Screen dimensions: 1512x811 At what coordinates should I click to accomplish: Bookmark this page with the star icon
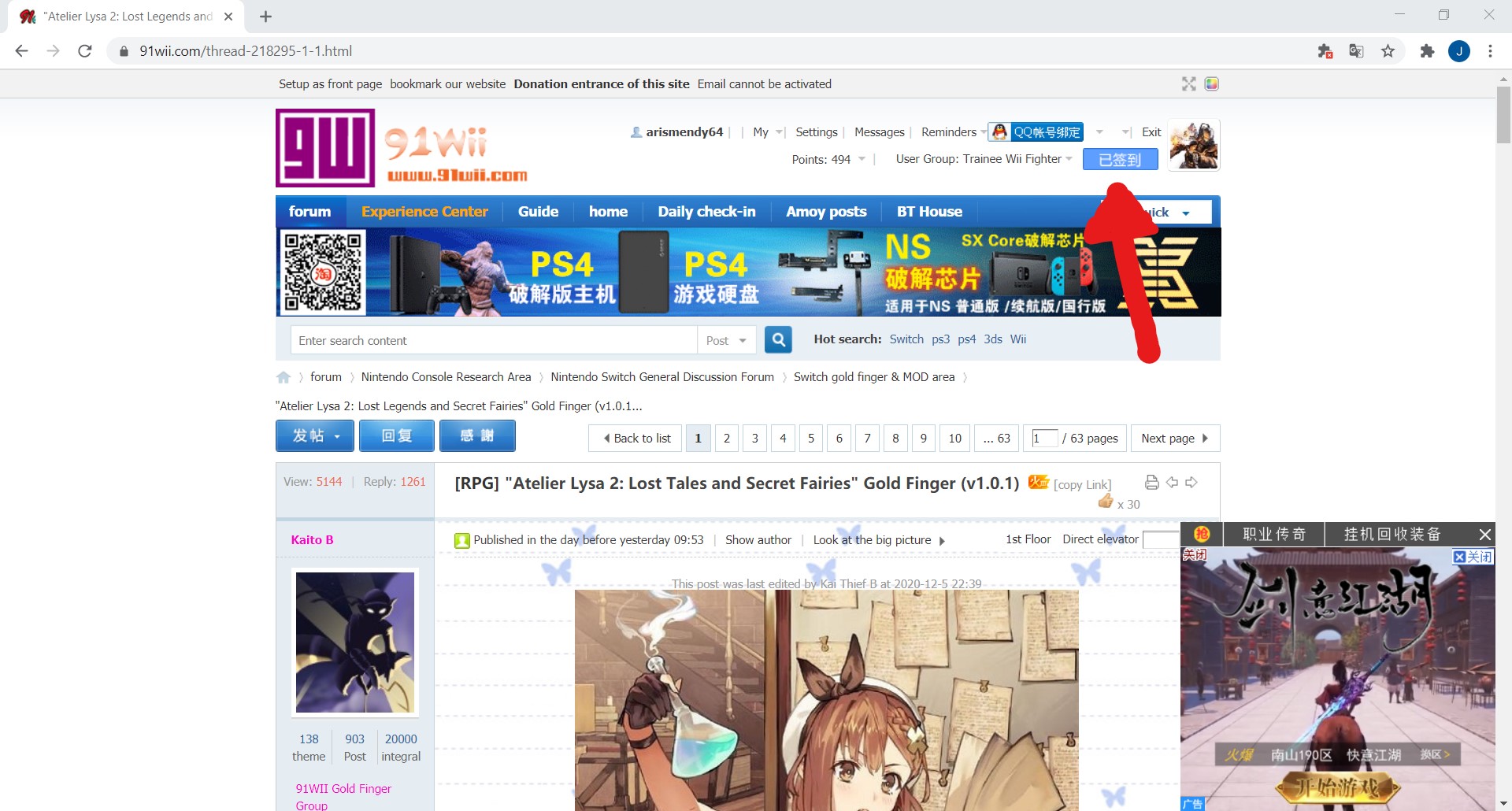(1388, 51)
